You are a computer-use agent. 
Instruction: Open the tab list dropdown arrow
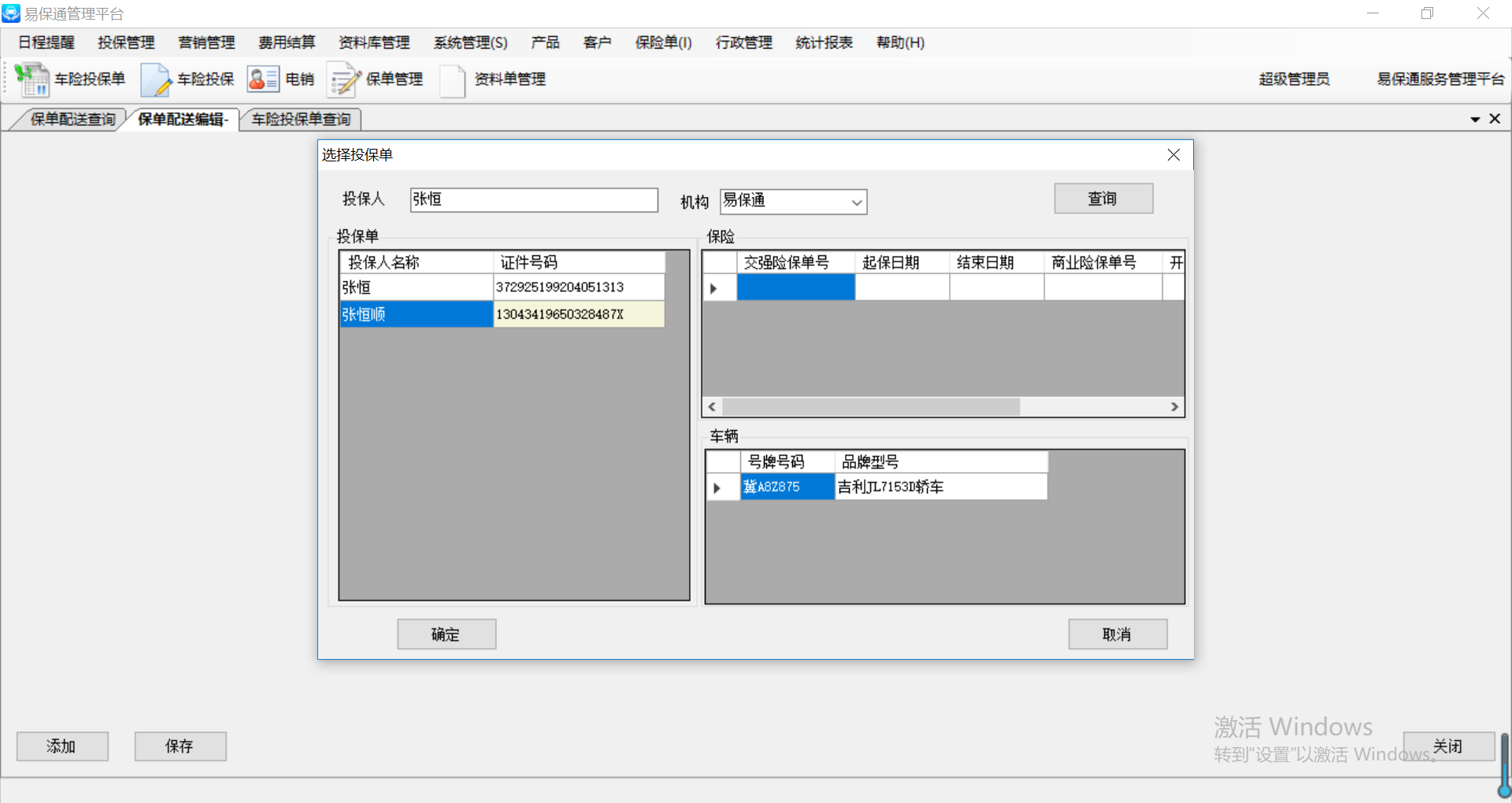tap(1475, 120)
